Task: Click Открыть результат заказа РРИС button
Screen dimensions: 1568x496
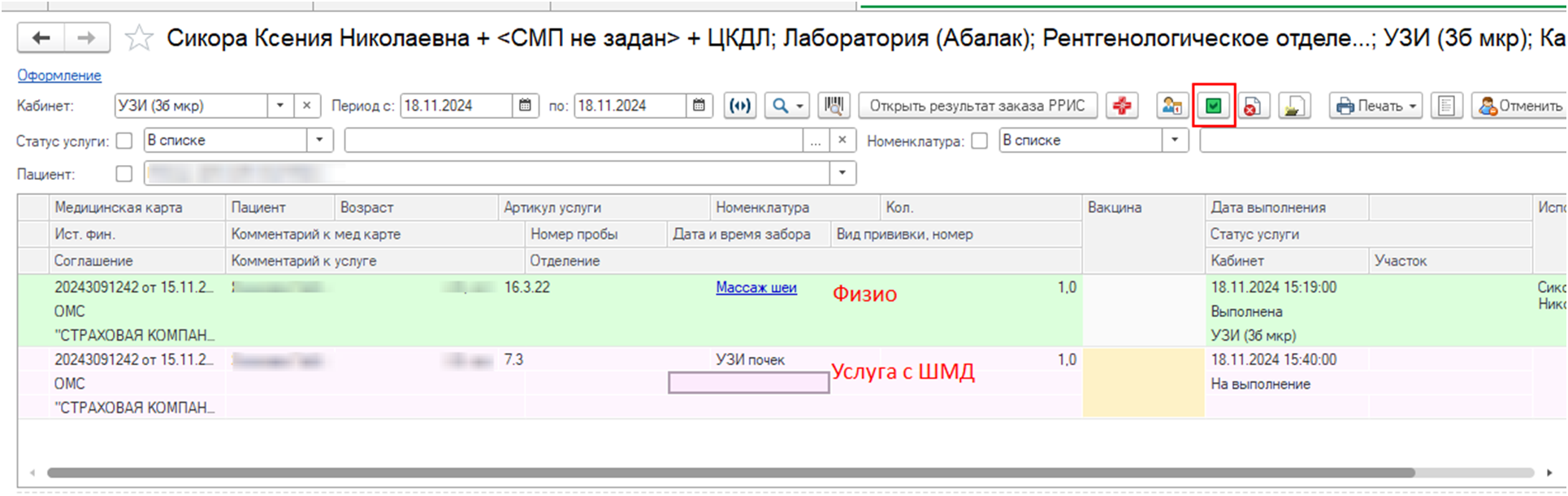Action: (x=977, y=106)
